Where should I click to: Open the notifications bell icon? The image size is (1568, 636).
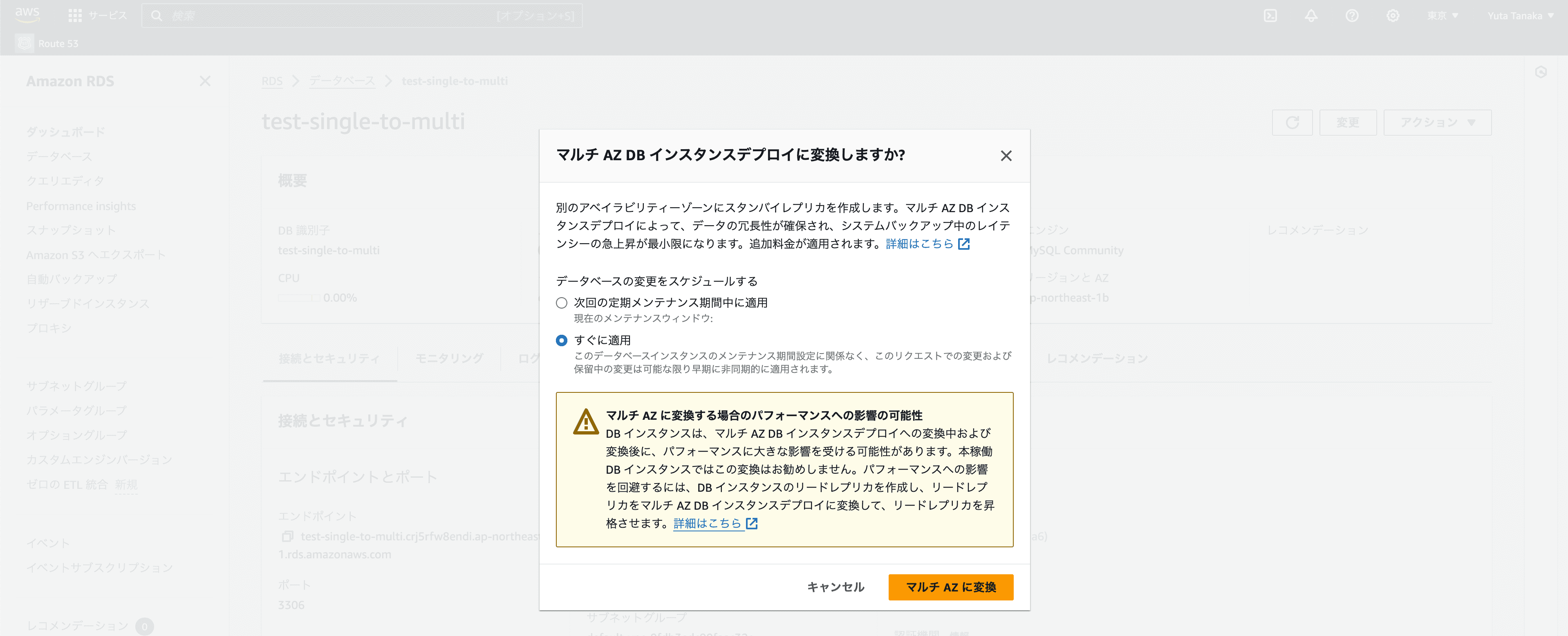pos(1311,16)
